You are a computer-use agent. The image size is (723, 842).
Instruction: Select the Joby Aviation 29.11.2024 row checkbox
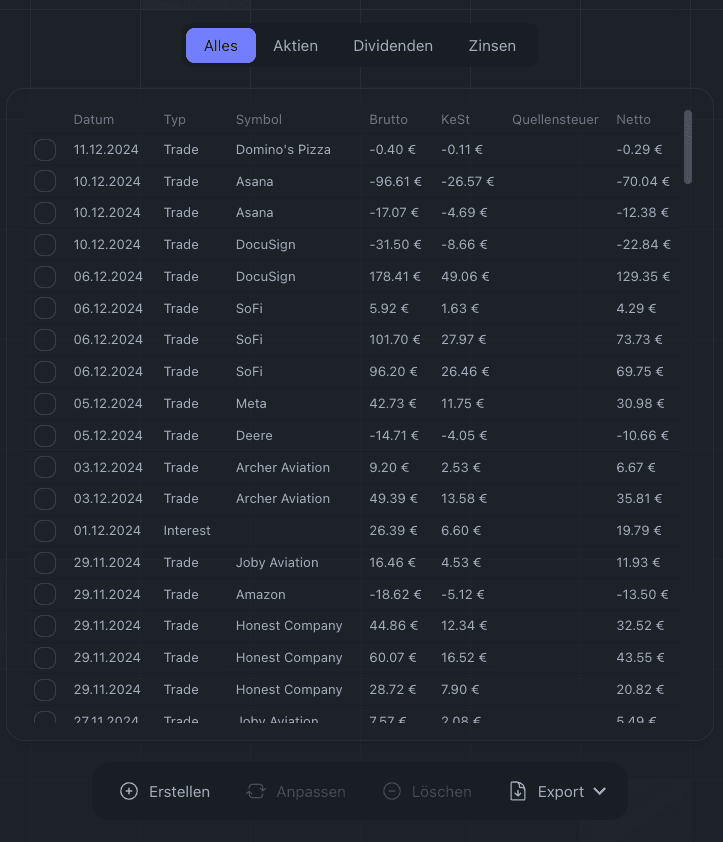(x=45, y=563)
